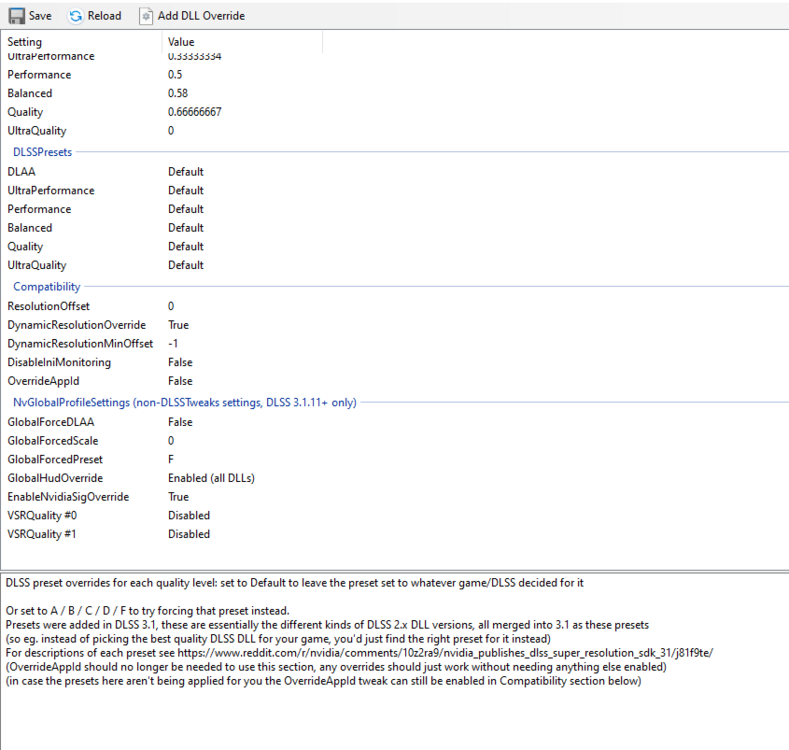Toggle EnableNvidiaSigOverride True value
This screenshot has width=789, height=750.
[178, 496]
